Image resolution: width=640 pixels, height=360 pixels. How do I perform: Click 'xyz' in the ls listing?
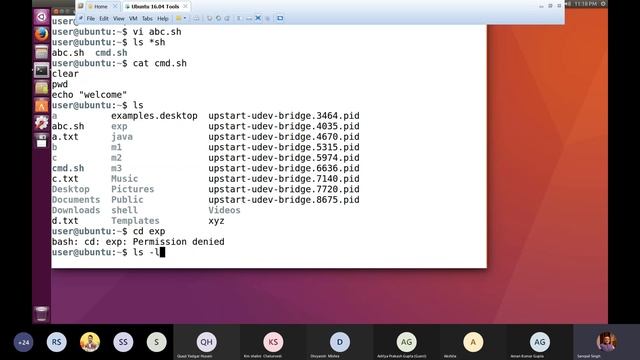(216, 221)
